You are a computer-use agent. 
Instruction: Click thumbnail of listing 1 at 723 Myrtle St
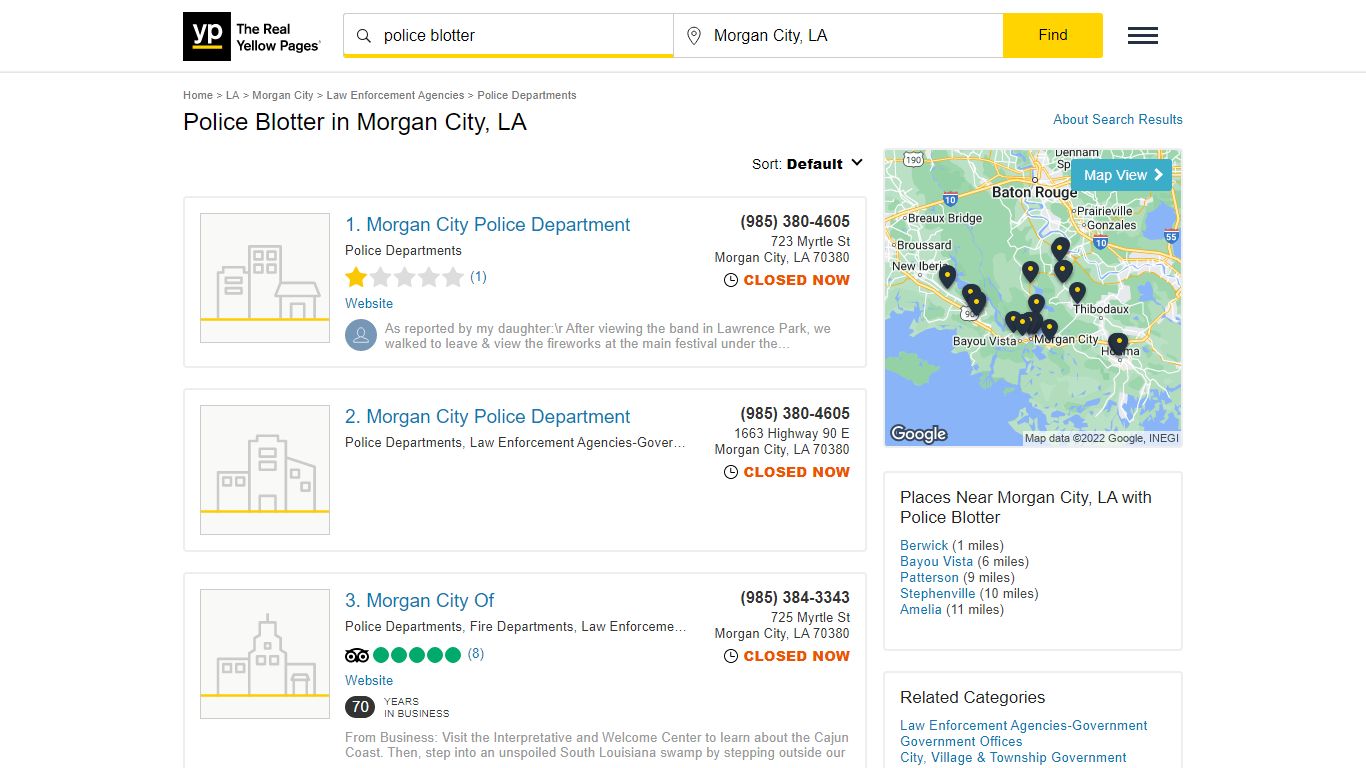(265, 278)
